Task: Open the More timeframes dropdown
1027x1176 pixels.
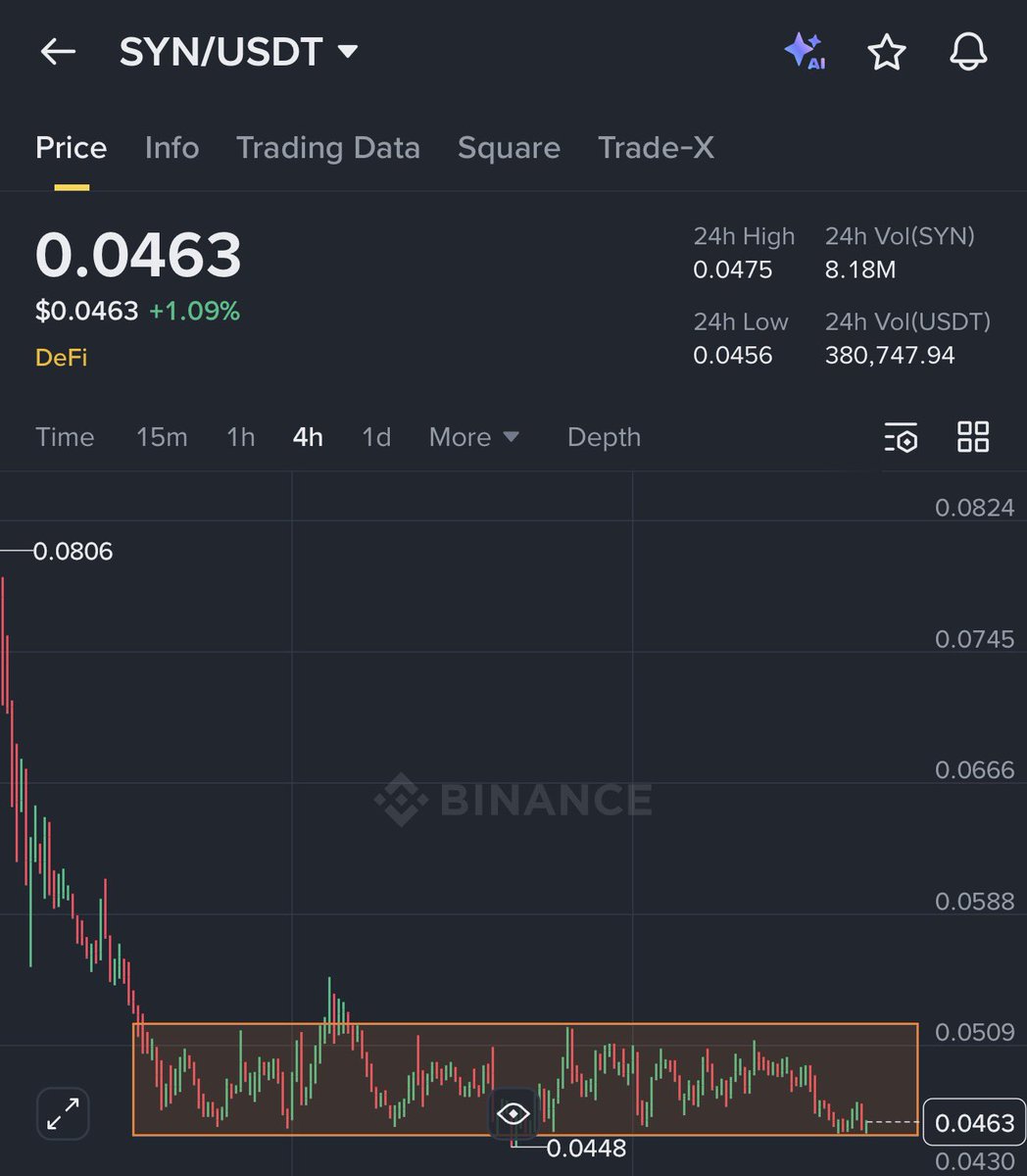Action: tap(474, 437)
